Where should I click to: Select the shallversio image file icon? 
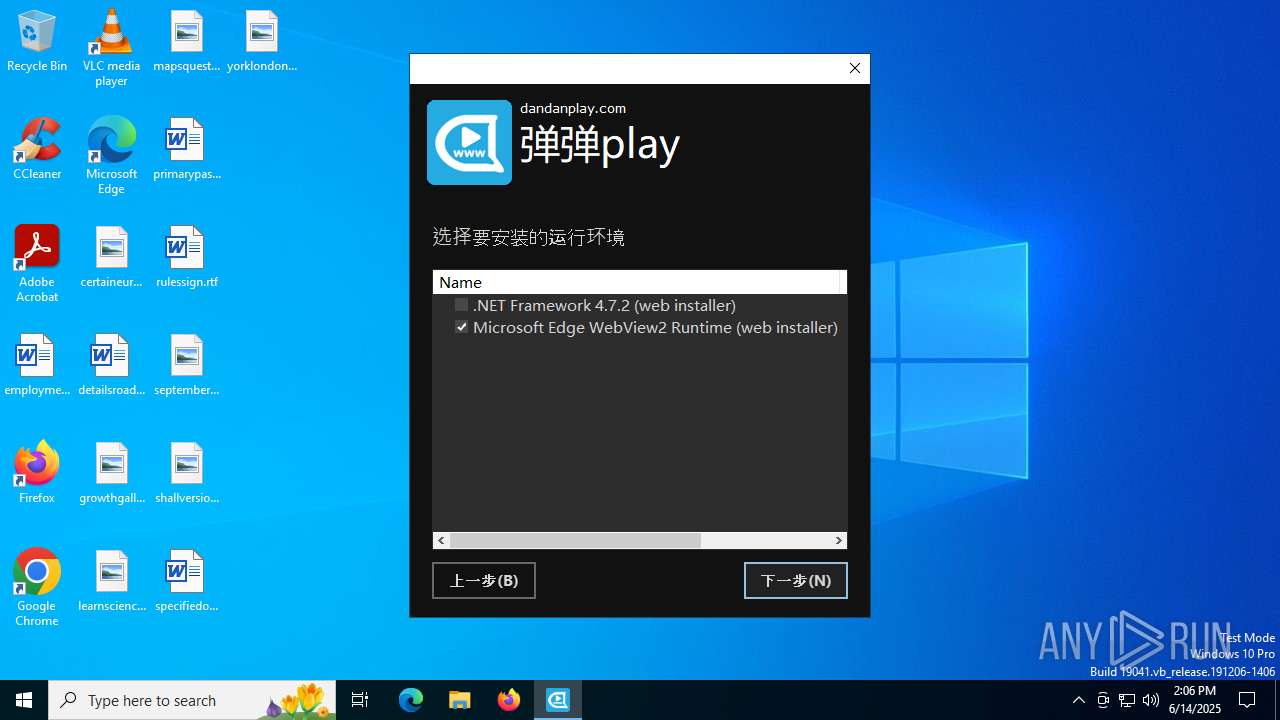coord(187,474)
